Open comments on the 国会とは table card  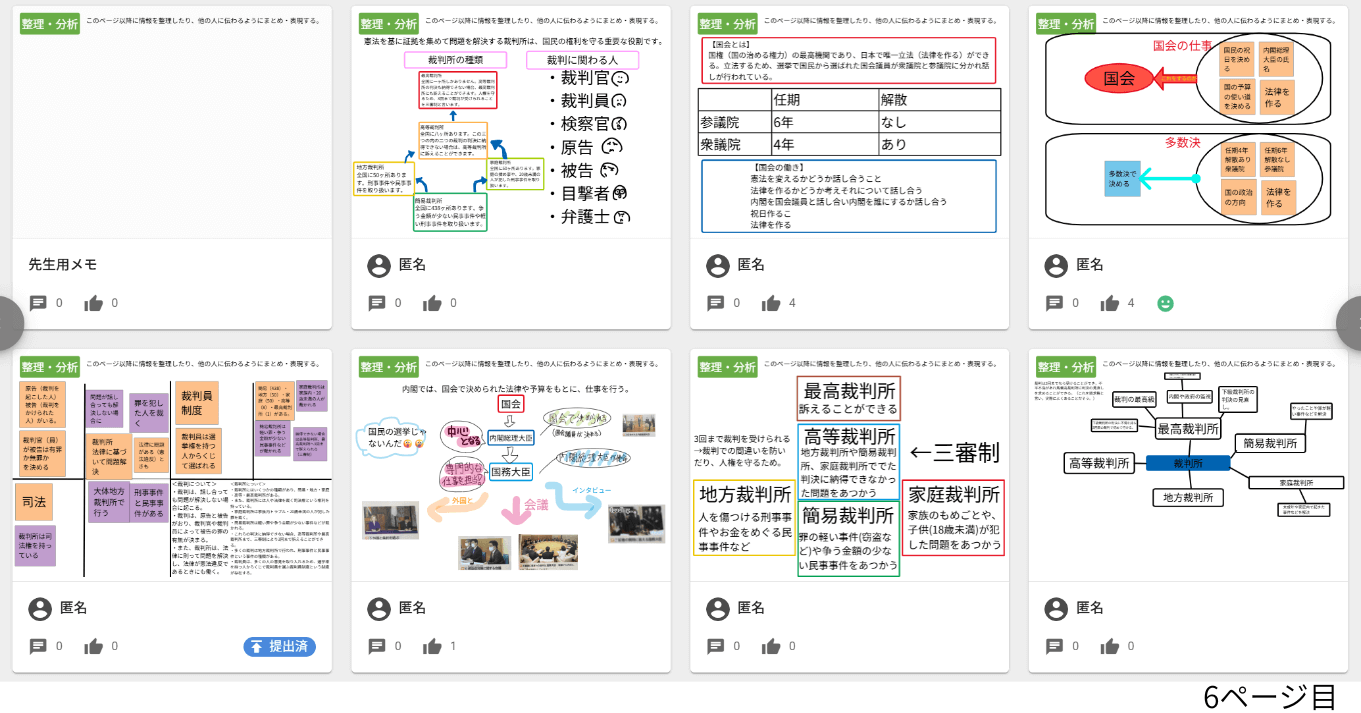(716, 303)
